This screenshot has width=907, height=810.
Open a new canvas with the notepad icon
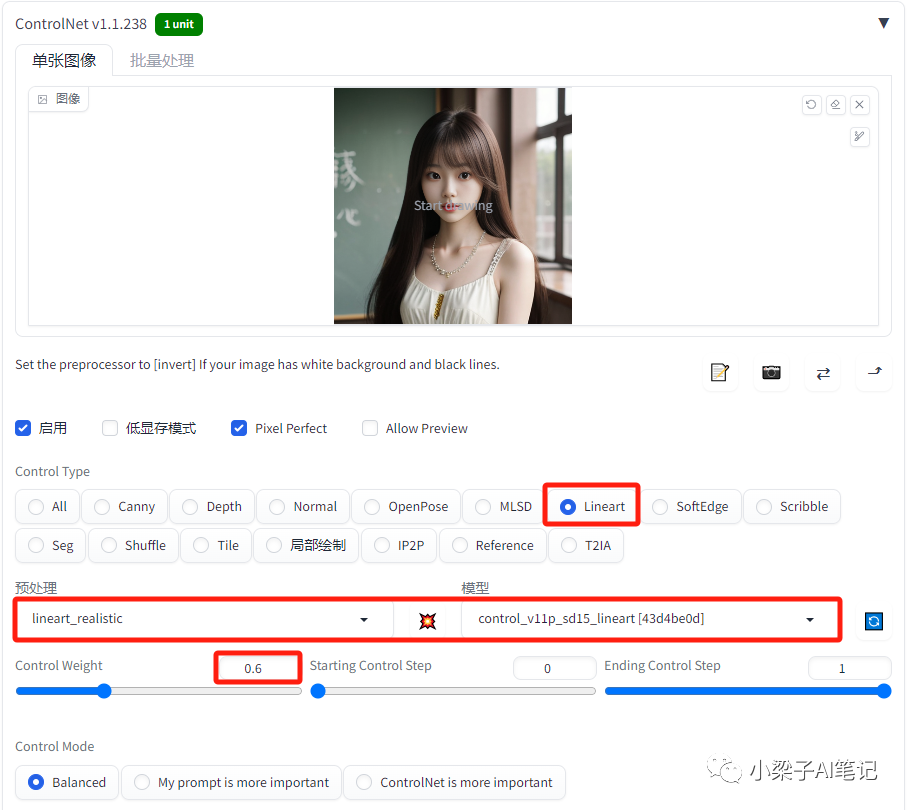click(x=720, y=372)
